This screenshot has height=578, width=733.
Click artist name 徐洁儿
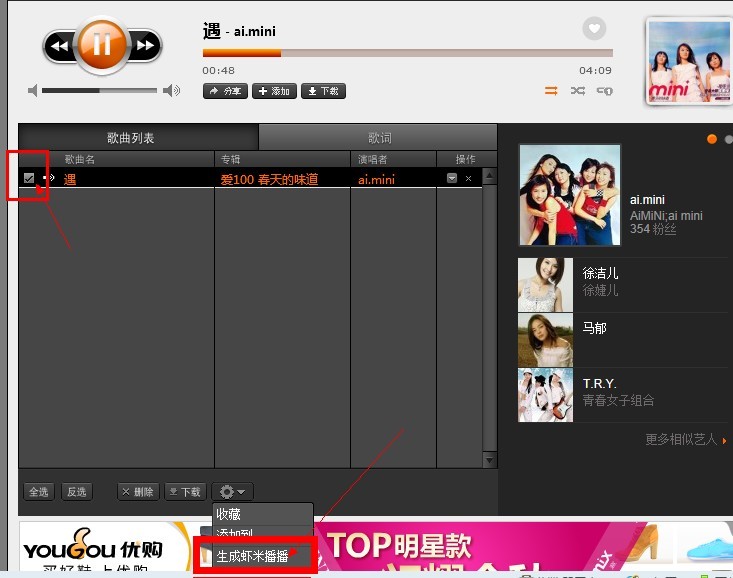click(600, 273)
